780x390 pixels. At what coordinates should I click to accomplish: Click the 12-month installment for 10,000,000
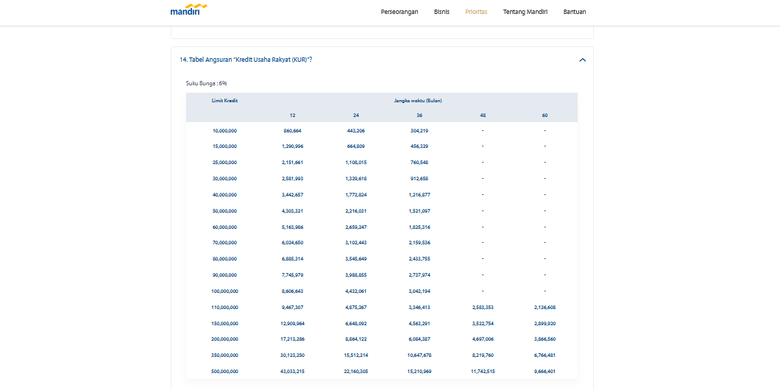coord(292,131)
